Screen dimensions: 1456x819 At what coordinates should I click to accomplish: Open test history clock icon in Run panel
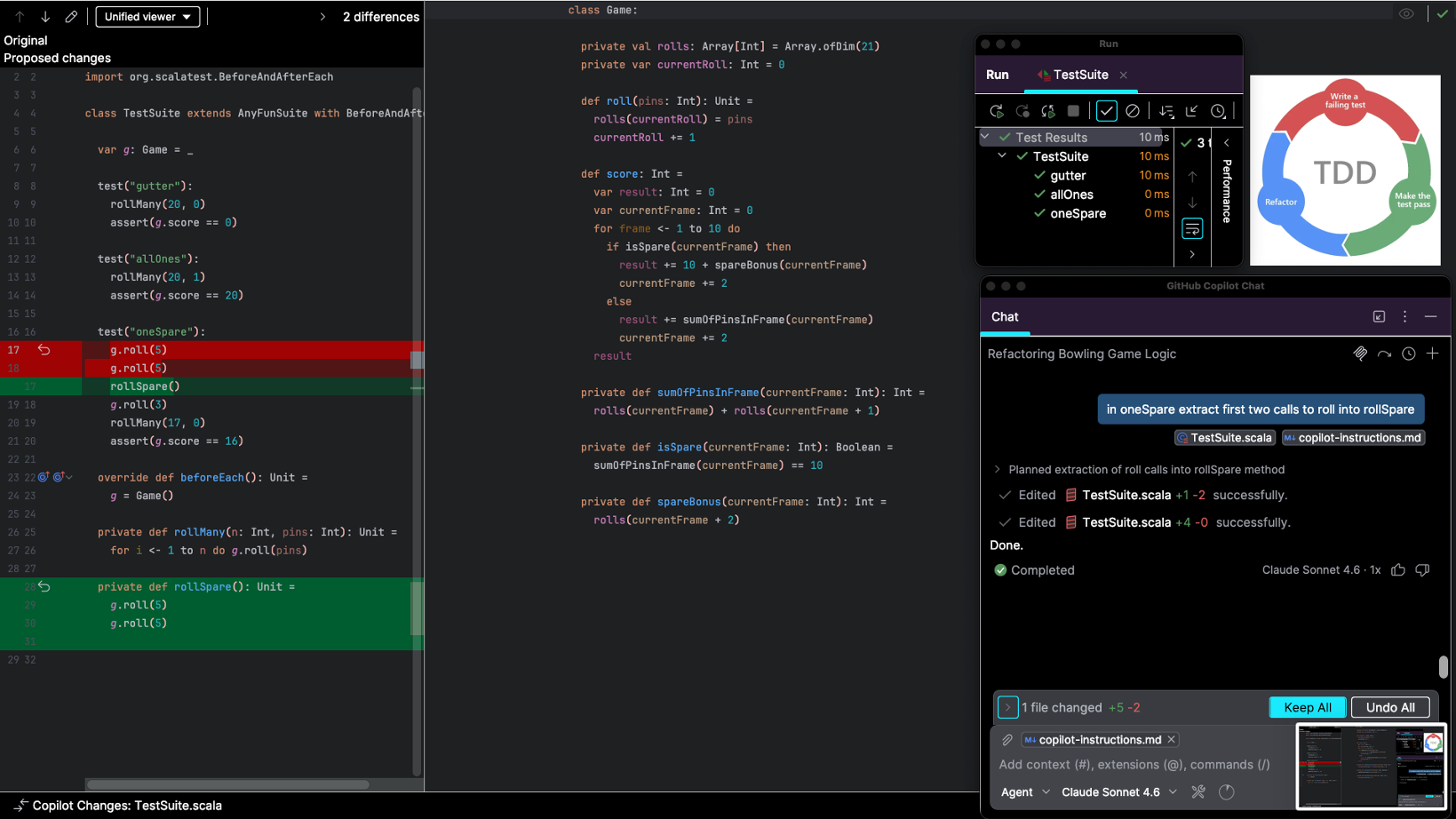point(1218,111)
